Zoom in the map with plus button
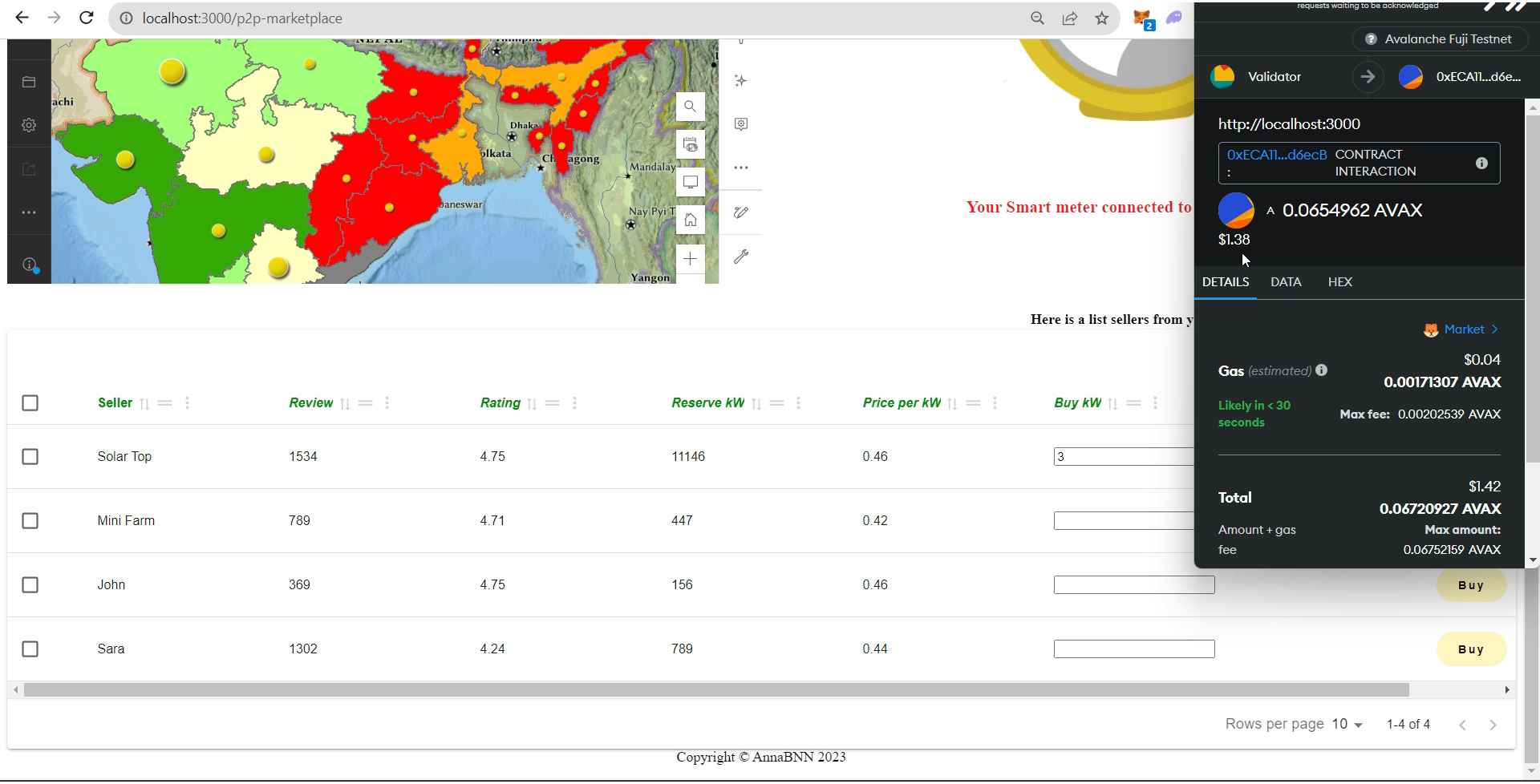The image size is (1540, 784). tap(690, 258)
